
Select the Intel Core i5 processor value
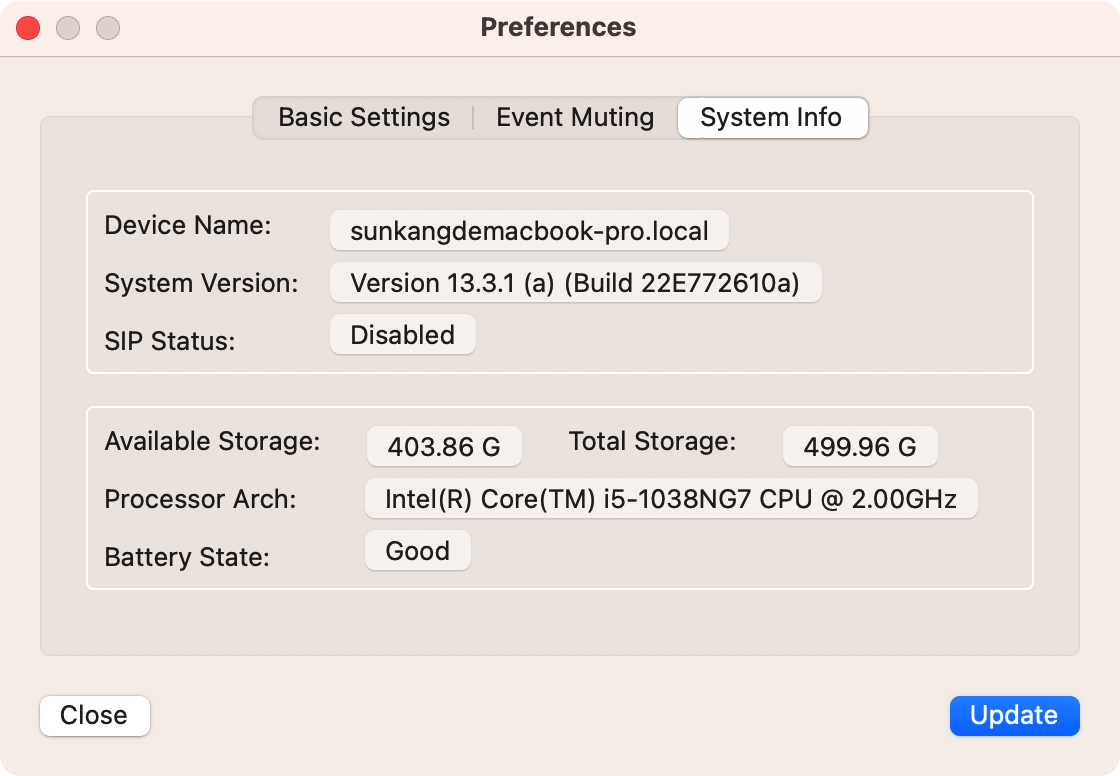670,499
